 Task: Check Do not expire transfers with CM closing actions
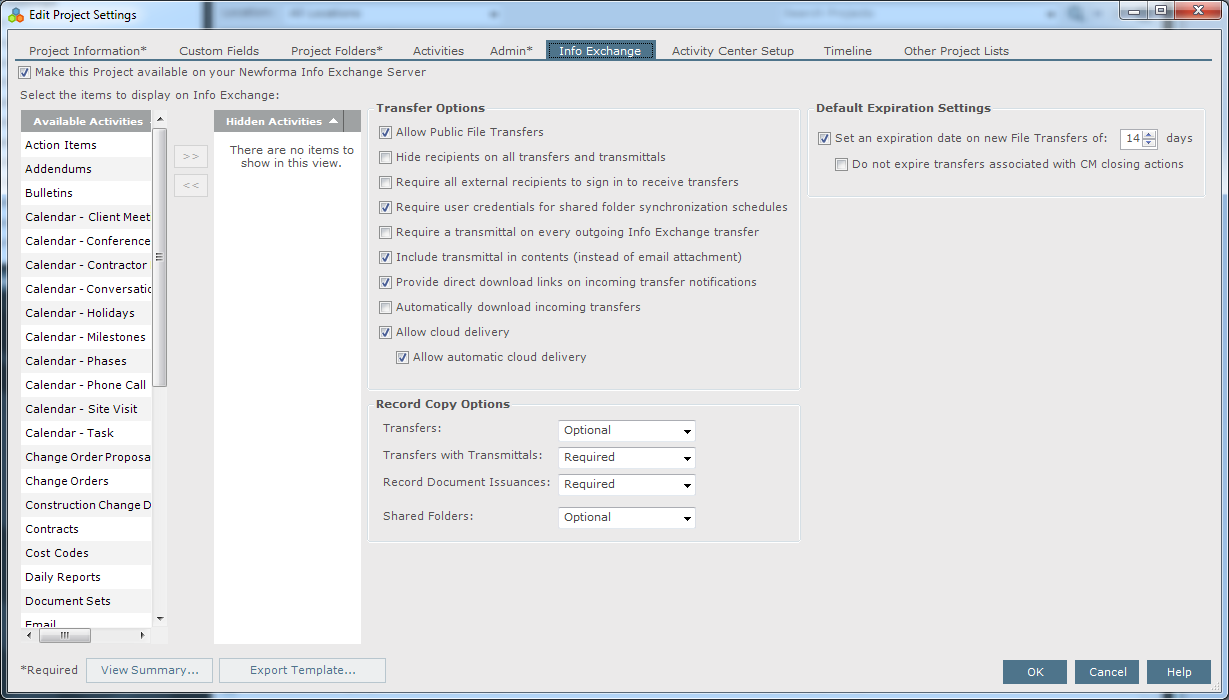pyautogui.click(x=841, y=164)
